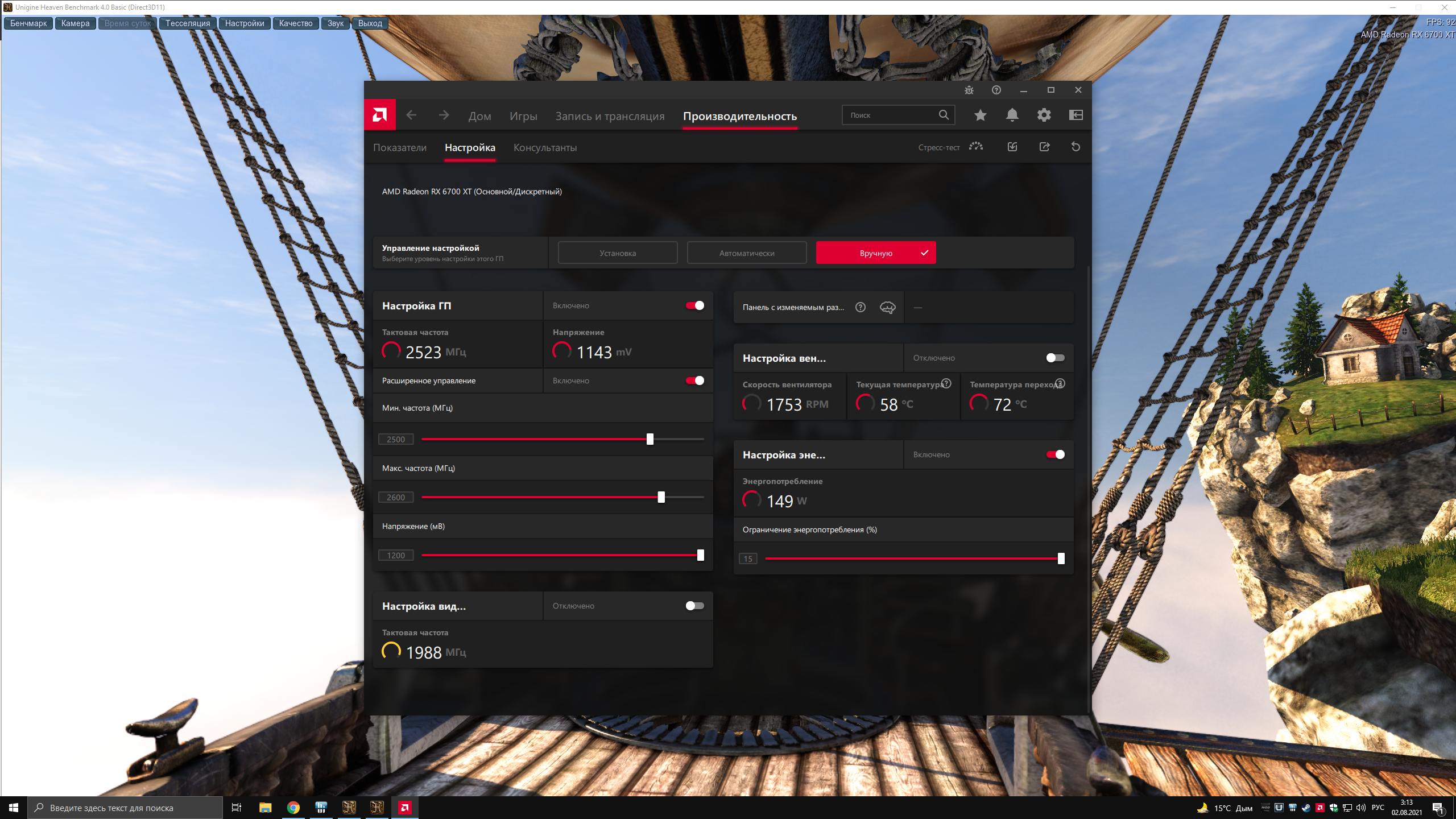Click the help question mark in title bar
Screen dimensions: 1456x819
[x=996, y=90]
